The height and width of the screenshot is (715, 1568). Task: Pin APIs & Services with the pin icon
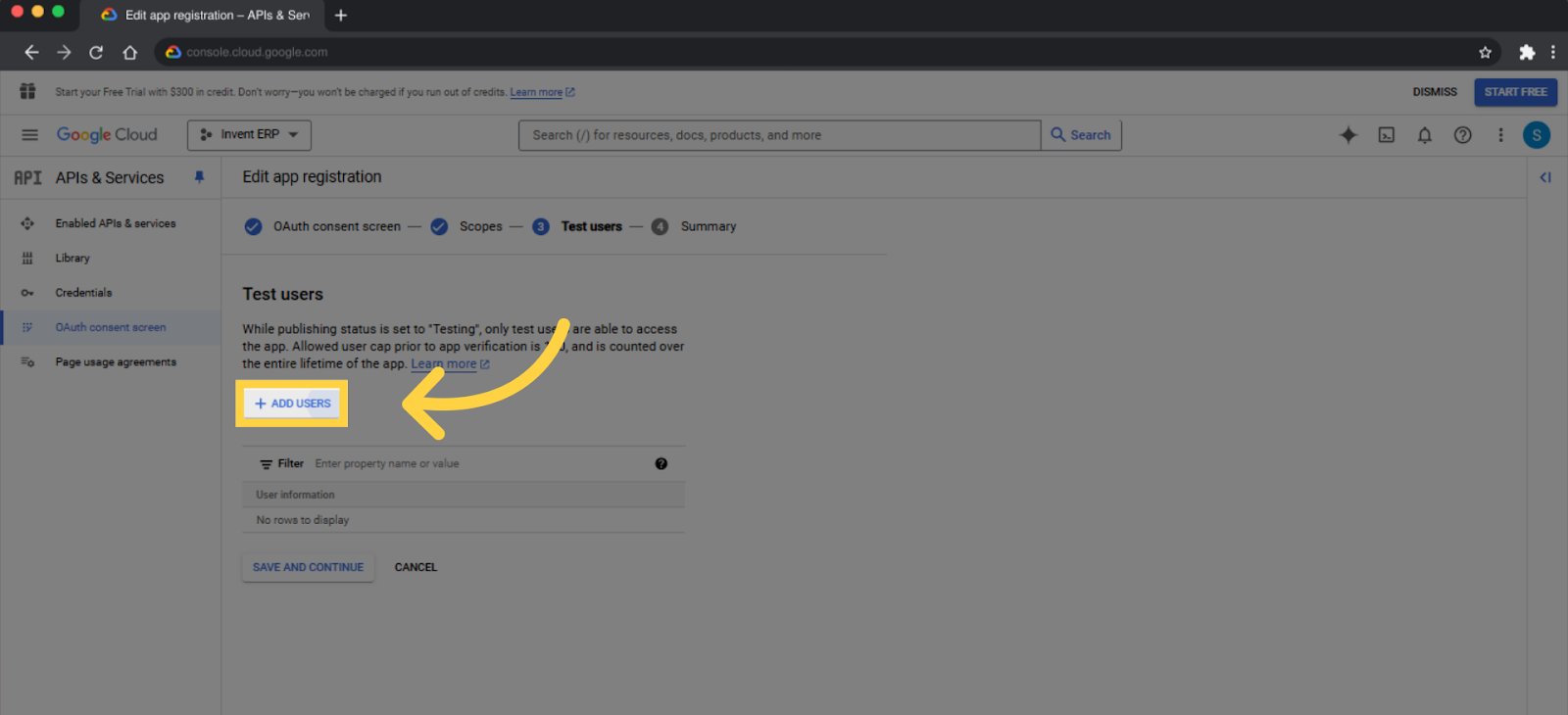[x=199, y=177]
